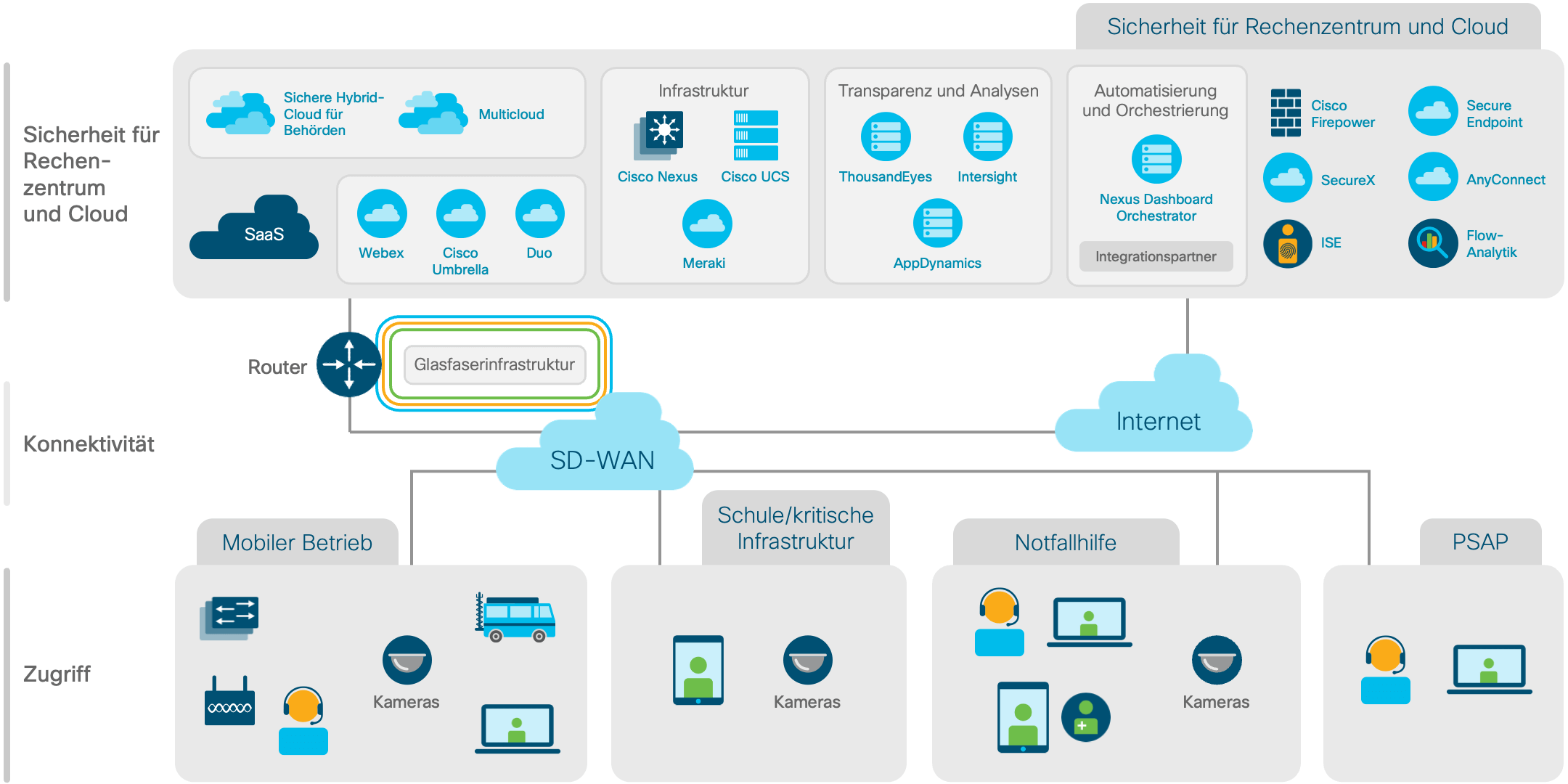This screenshot has width=1568, height=784.
Task: Click the wireless access point icon in Mobiler Betrieb
Action: click(229, 701)
